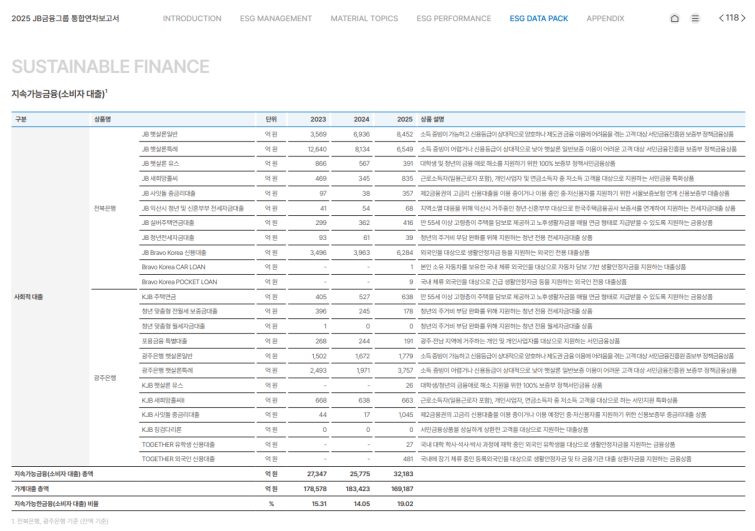Viewport: 755px width, 531px height.
Task: Click the 8,452 value for 2025
Action: coord(405,134)
